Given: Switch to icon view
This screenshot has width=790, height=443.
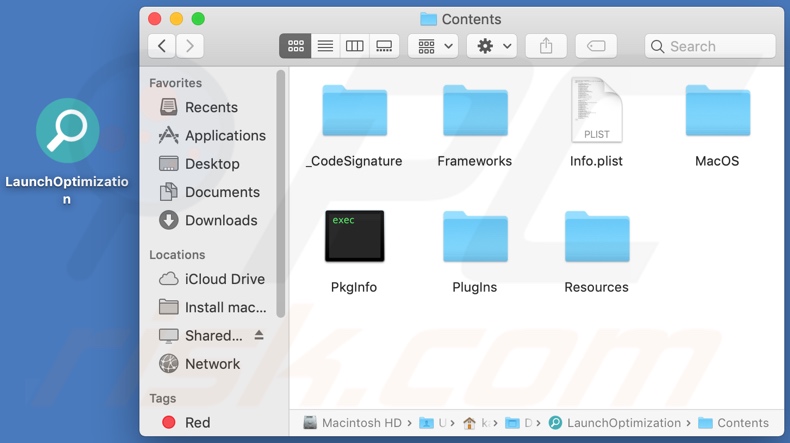Looking at the screenshot, I should click(295, 46).
